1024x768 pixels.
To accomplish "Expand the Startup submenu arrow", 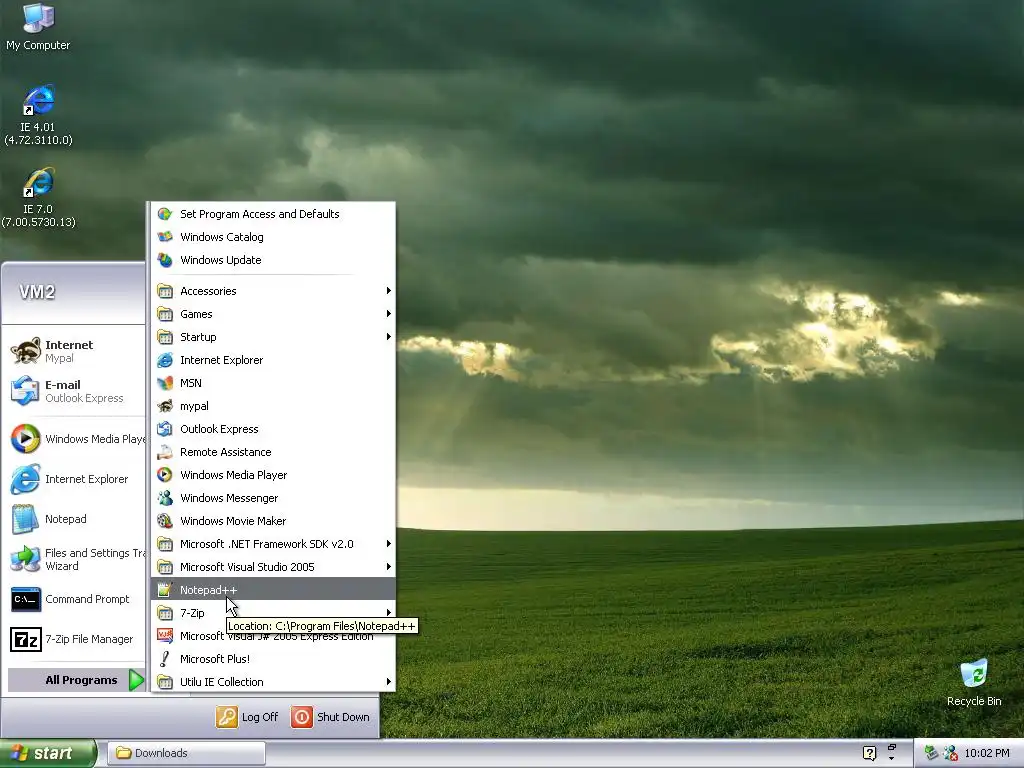I will pos(389,337).
